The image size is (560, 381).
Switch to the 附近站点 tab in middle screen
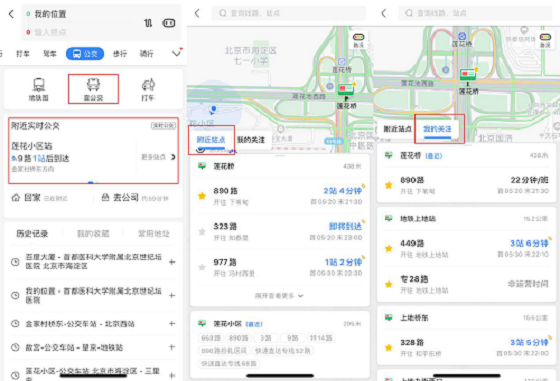coord(211,140)
